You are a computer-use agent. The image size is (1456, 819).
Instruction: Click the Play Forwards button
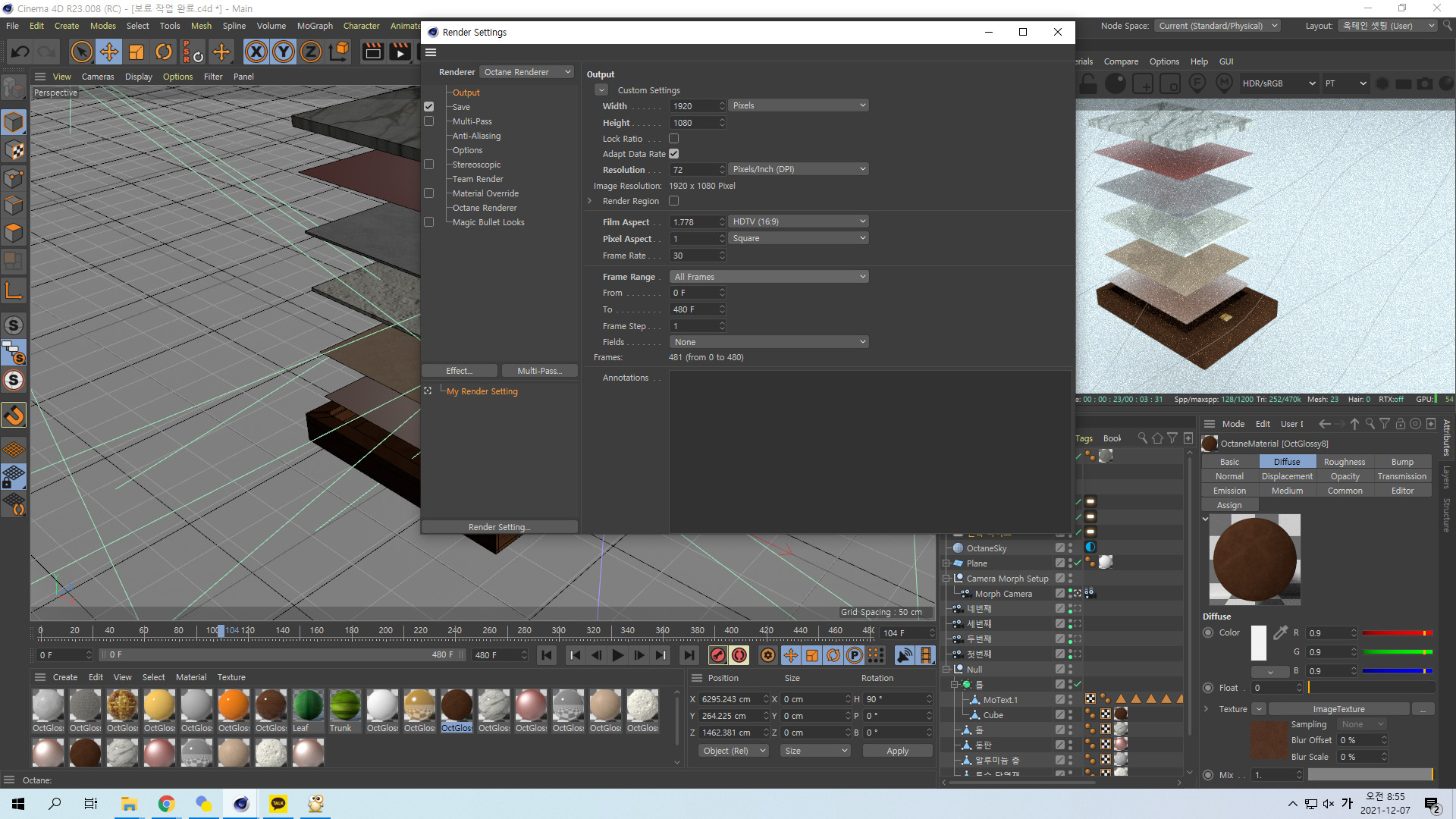[618, 655]
